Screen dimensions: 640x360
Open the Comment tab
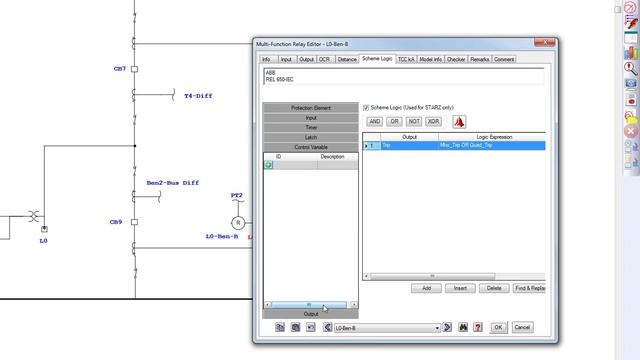point(504,59)
